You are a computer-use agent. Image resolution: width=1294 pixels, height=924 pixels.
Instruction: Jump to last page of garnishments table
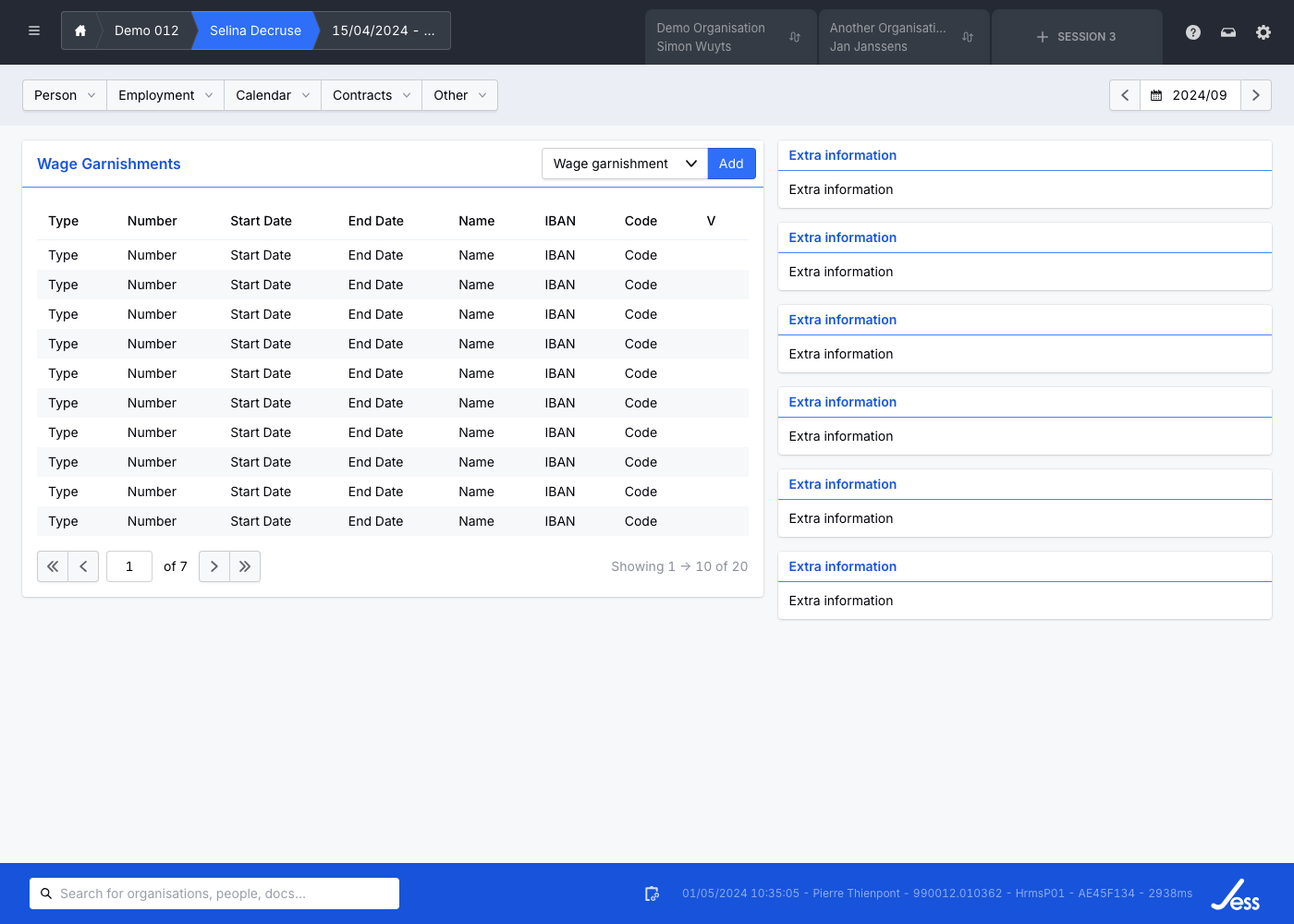pos(245,566)
